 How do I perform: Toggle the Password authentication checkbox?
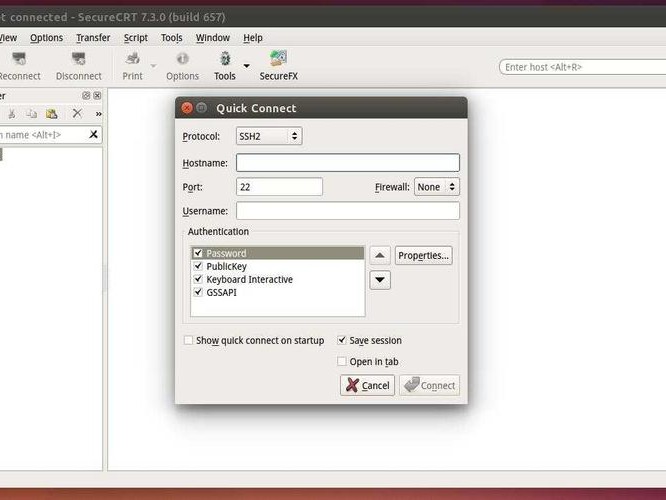(198, 253)
